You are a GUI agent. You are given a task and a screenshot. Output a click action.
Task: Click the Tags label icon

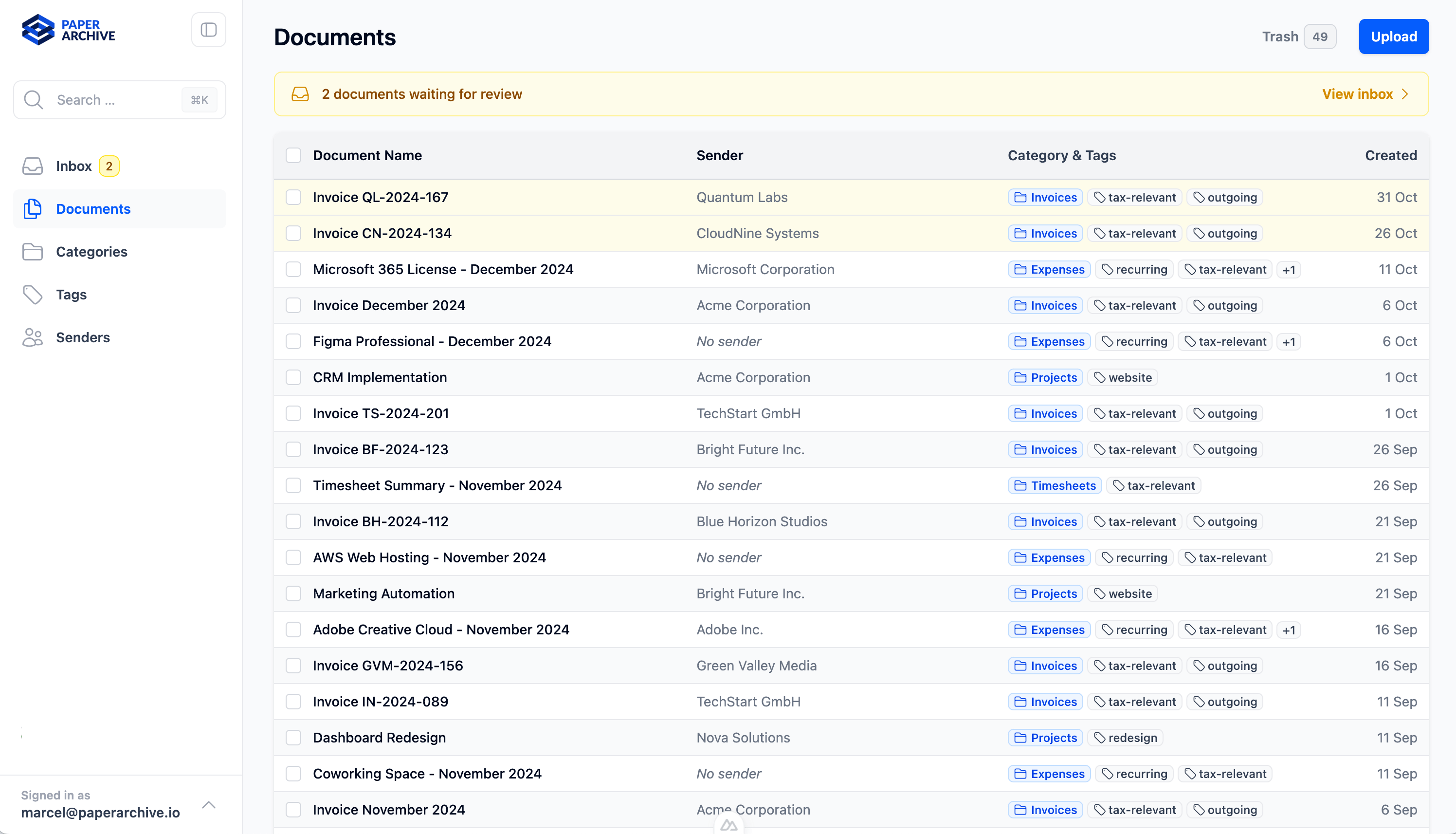[33, 295]
